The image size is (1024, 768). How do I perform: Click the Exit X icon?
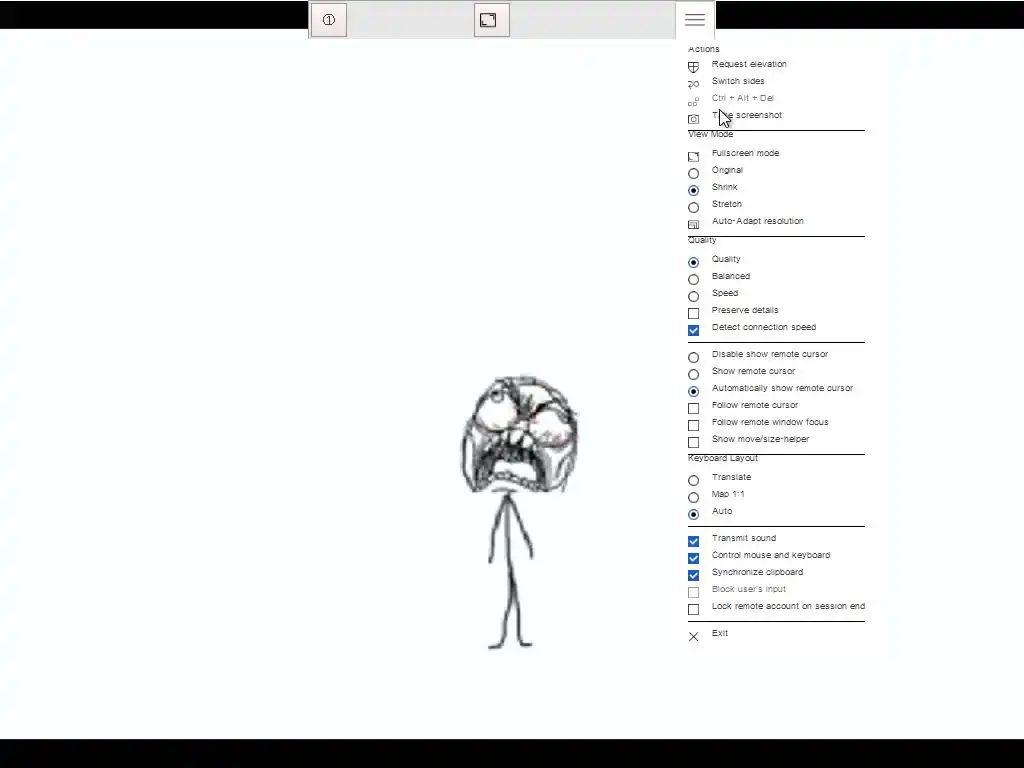click(x=694, y=637)
